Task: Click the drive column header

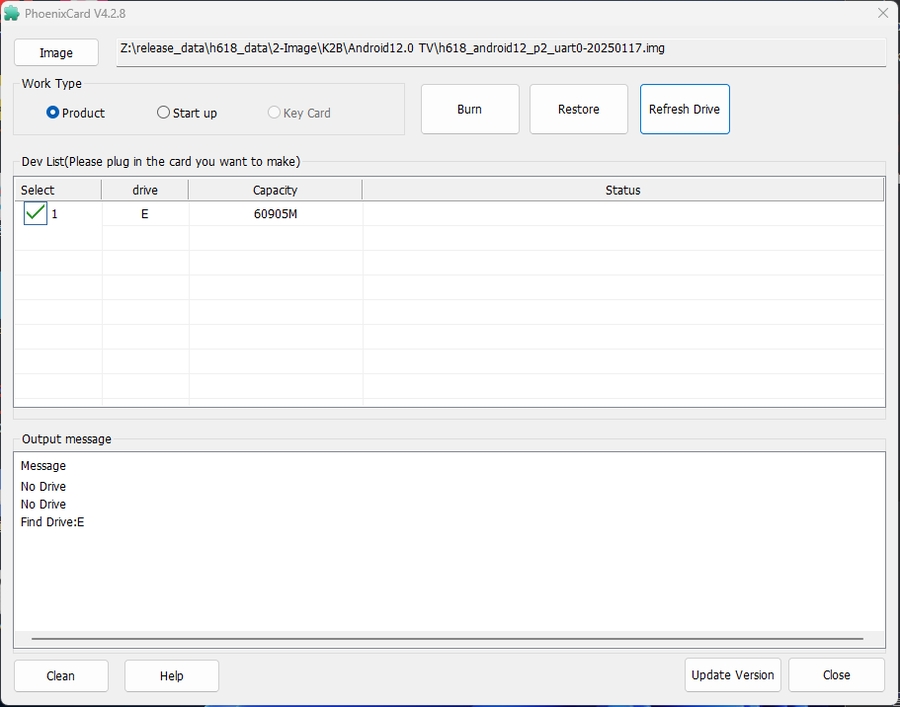Action: click(x=145, y=190)
